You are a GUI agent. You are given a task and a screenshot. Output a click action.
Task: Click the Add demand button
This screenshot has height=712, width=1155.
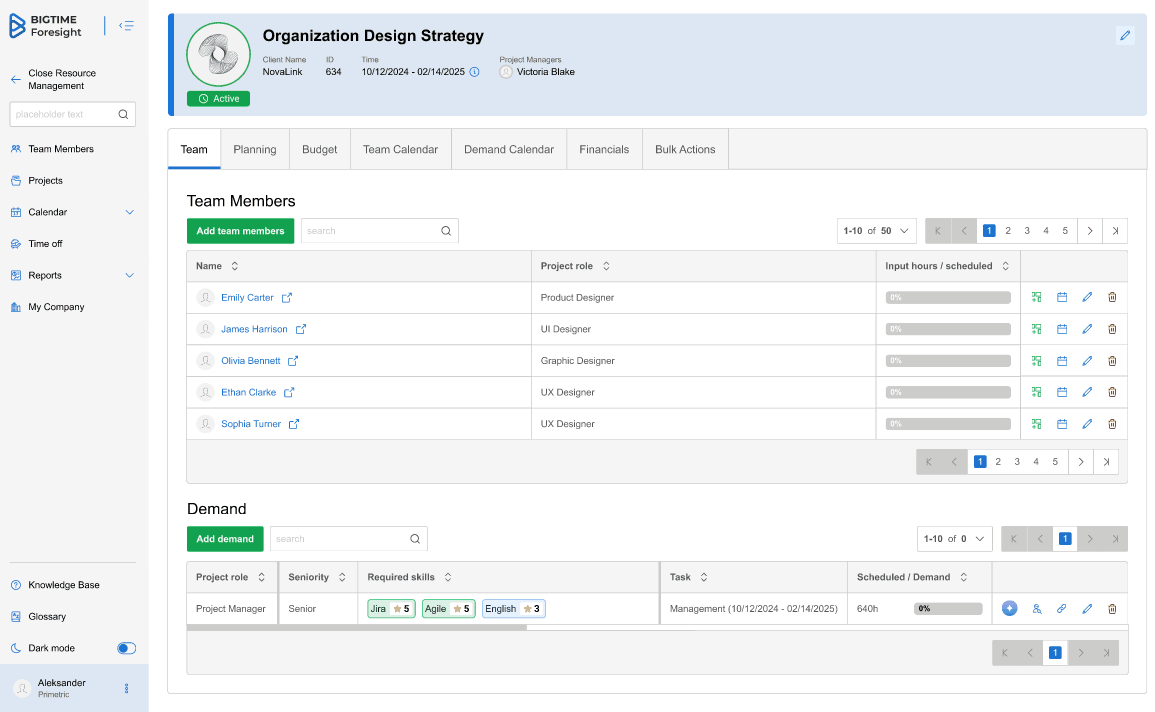[225, 539]
